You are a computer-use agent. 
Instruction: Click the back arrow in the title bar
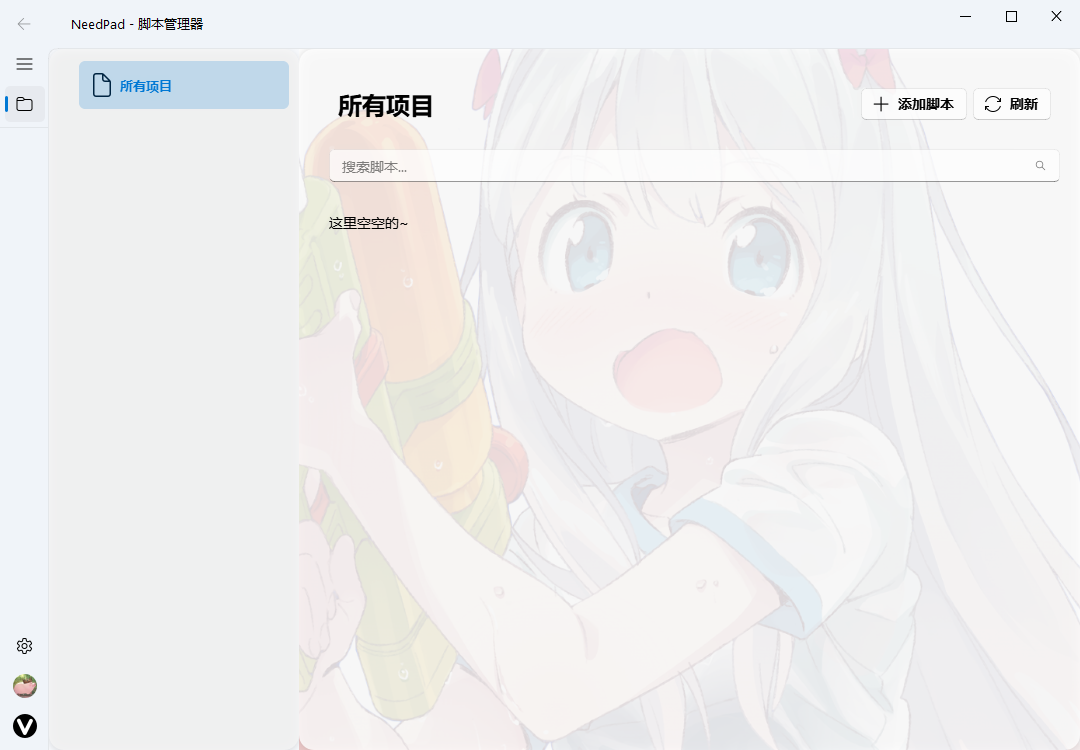tap(23, 23)
